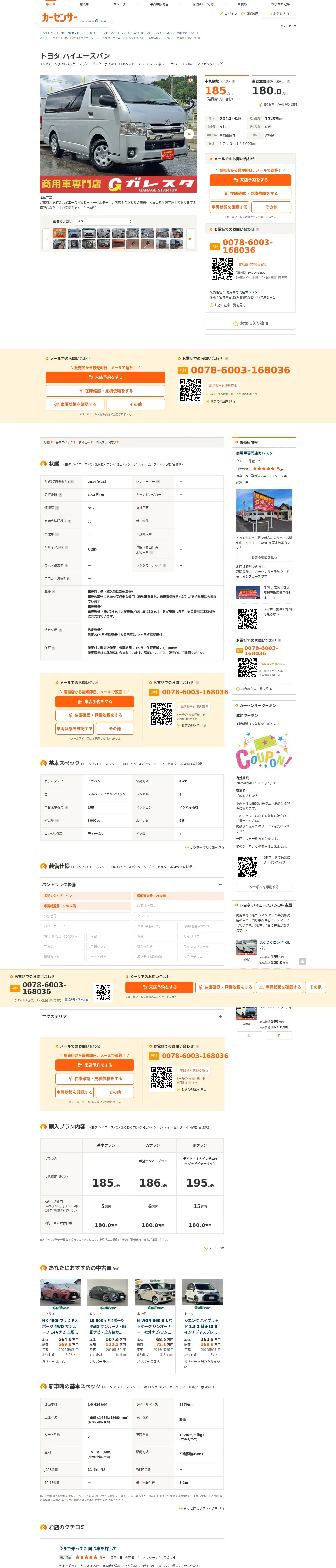Click the page-top arrow button

pyautogui.click(x=303, y=961)
